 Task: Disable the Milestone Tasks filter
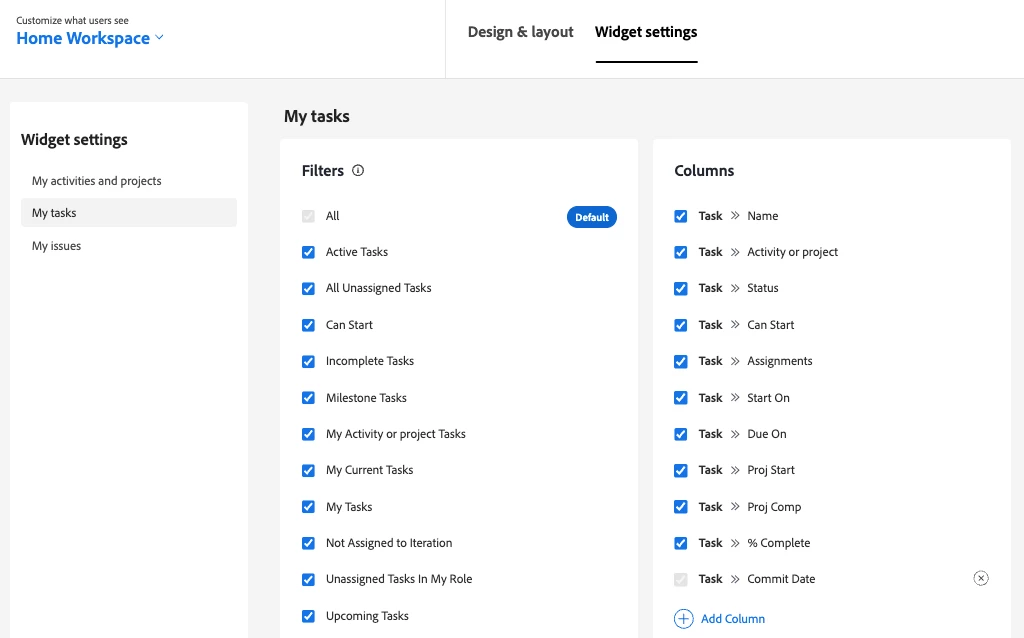308,398
